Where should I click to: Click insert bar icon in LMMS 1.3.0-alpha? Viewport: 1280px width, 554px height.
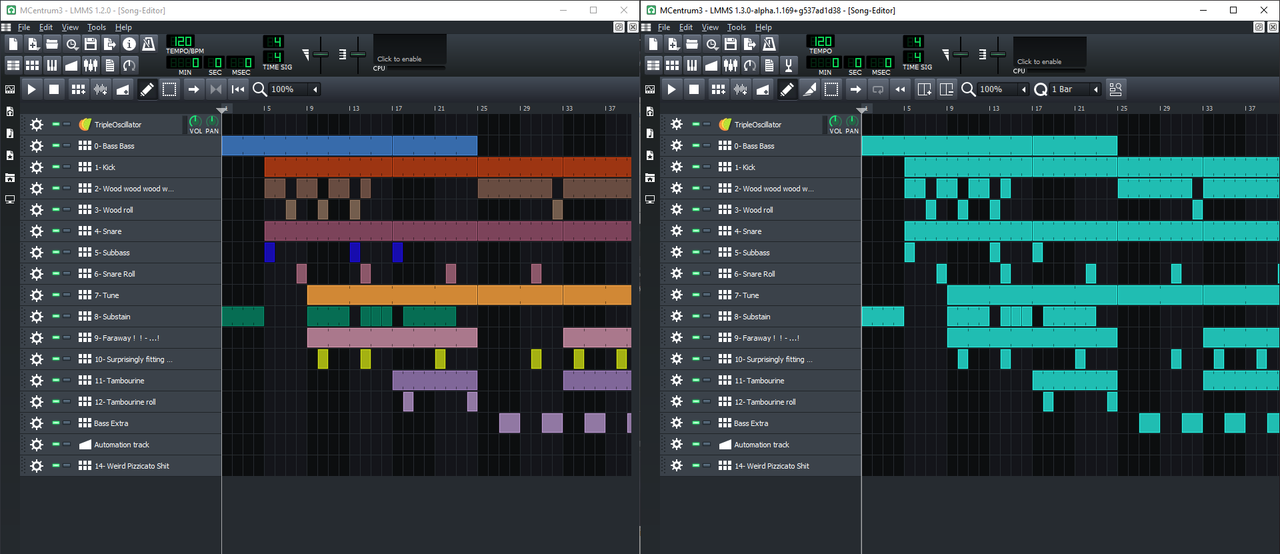click(925, 89)
